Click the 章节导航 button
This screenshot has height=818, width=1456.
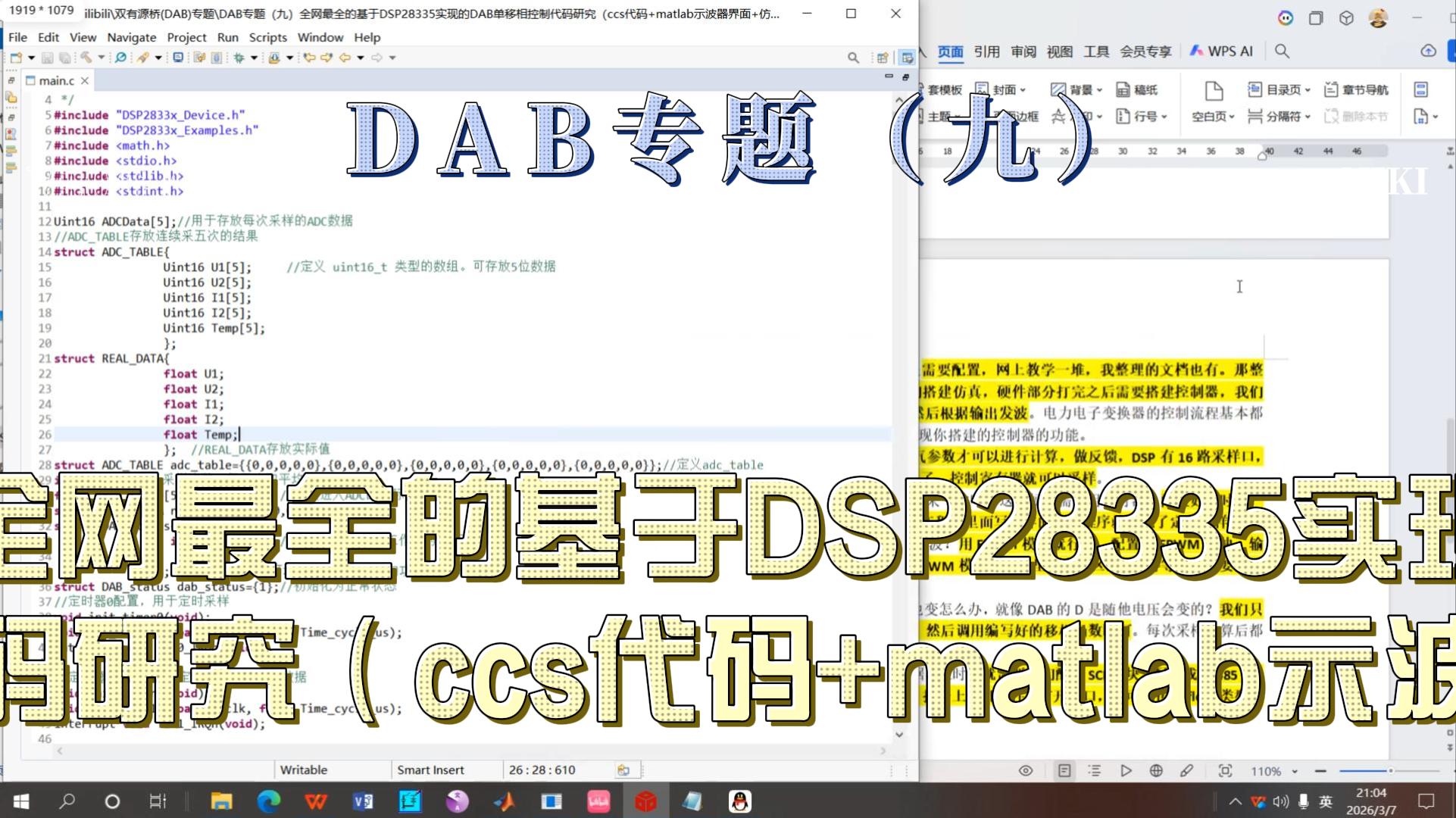(x=1356, y=89)
